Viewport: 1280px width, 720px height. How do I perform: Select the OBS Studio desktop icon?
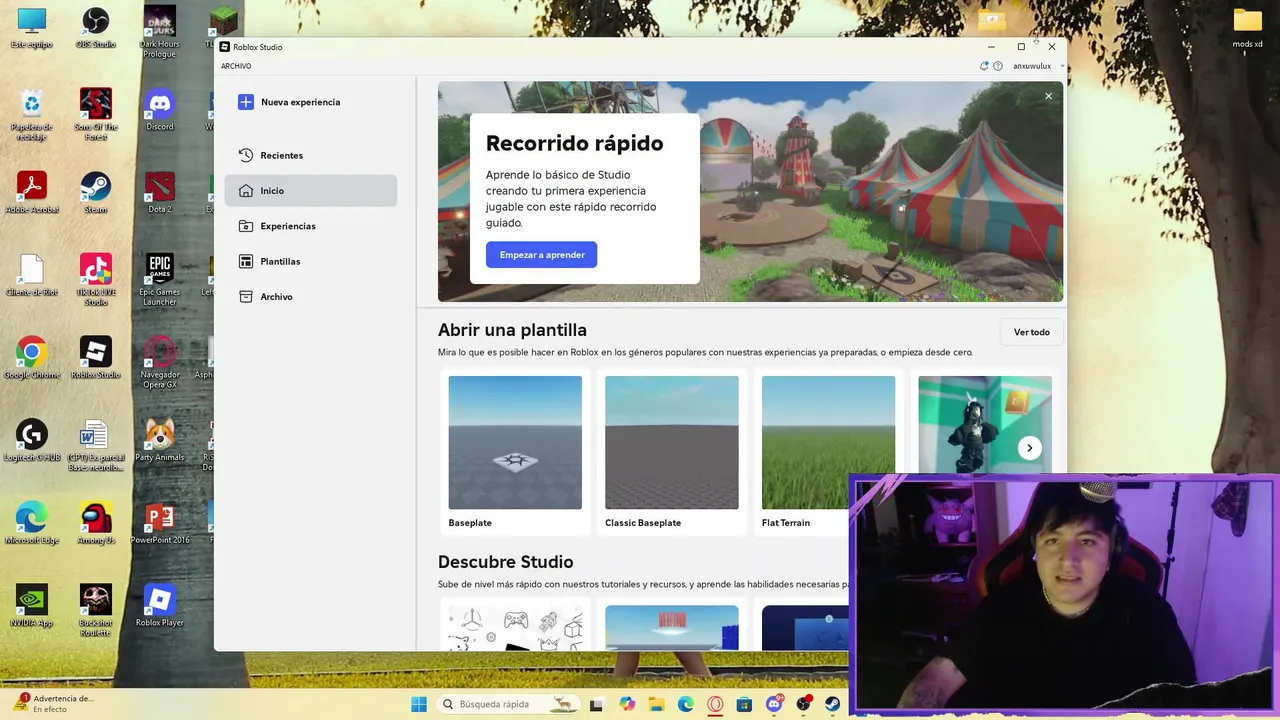[96, 28]
